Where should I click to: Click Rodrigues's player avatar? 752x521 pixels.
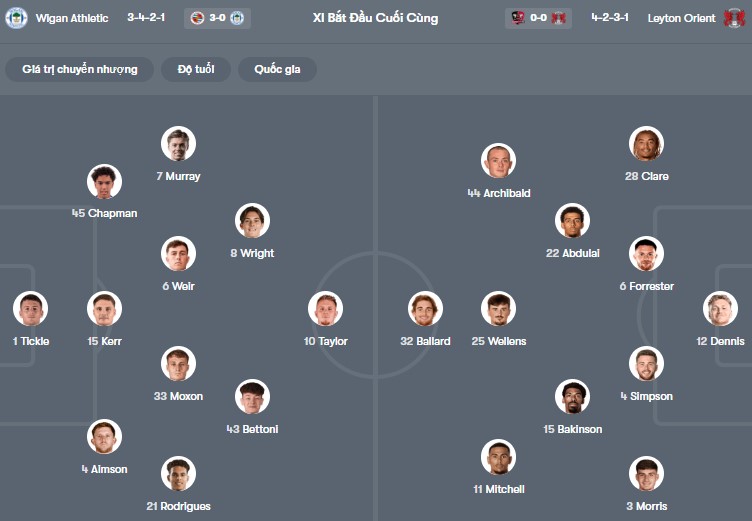178,474
